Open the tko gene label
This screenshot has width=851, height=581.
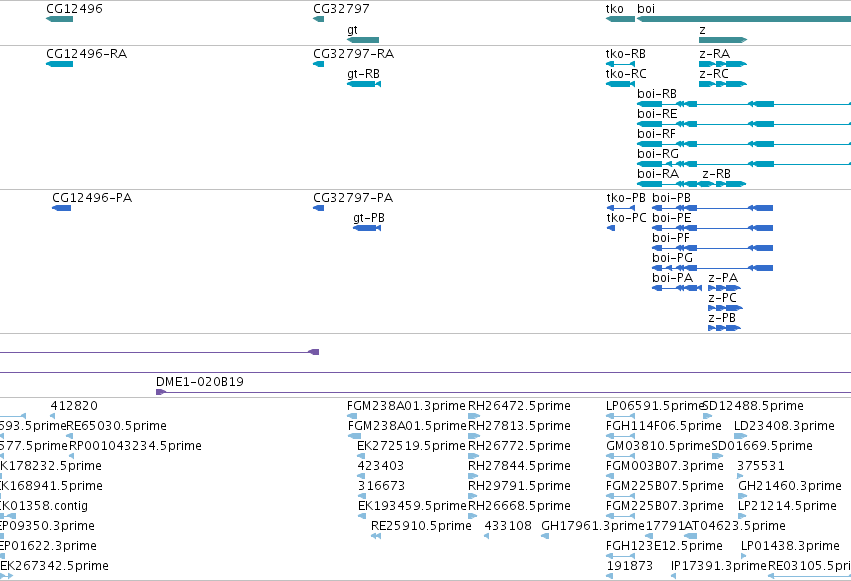[x=614, y=9]
